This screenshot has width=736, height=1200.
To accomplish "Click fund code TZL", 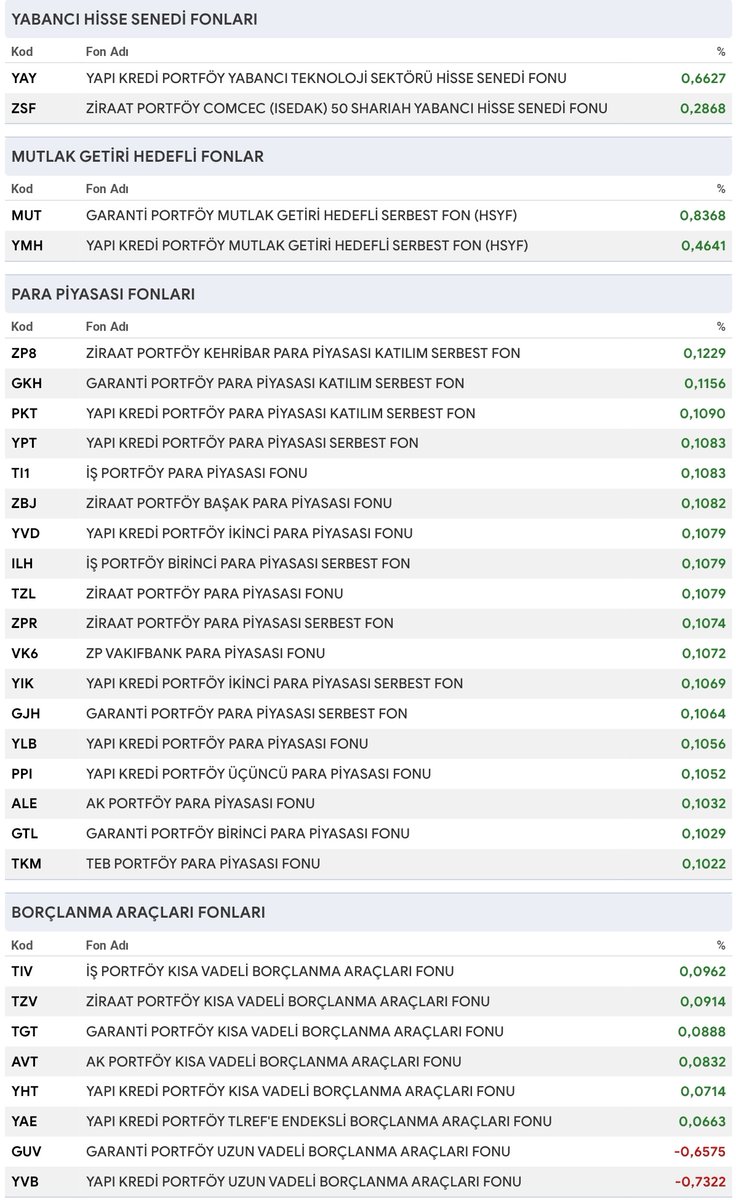I will click(x=24, y=593).
